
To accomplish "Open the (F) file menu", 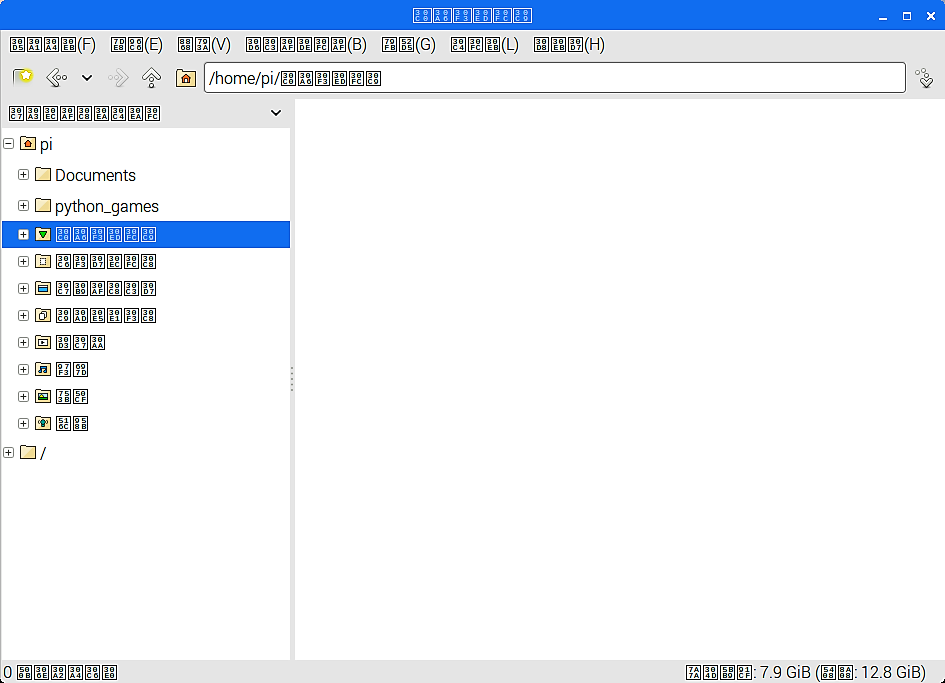I will (53, 45).
